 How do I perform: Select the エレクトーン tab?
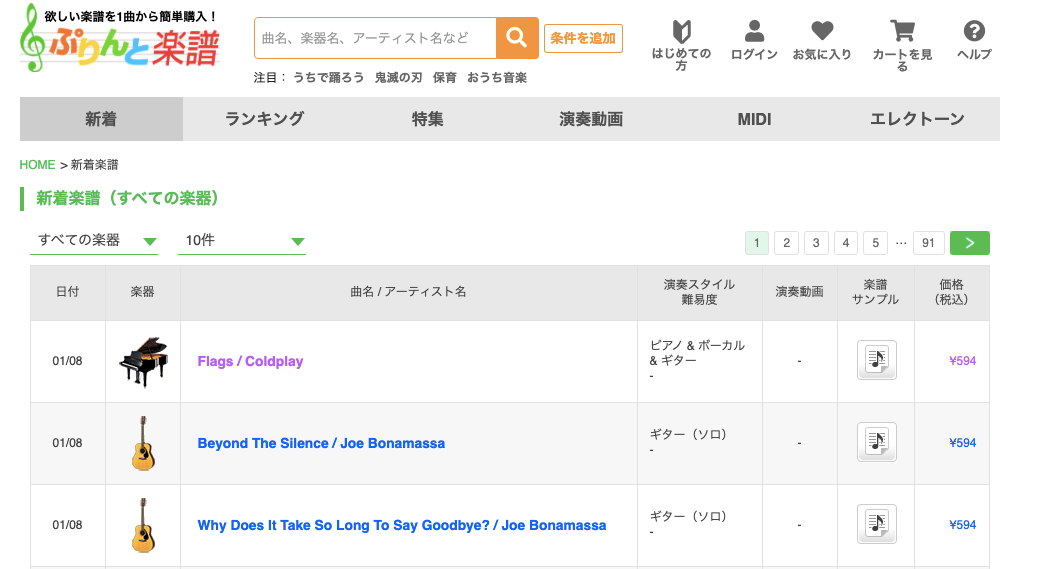pyautogui.click(x=917, y=119)
